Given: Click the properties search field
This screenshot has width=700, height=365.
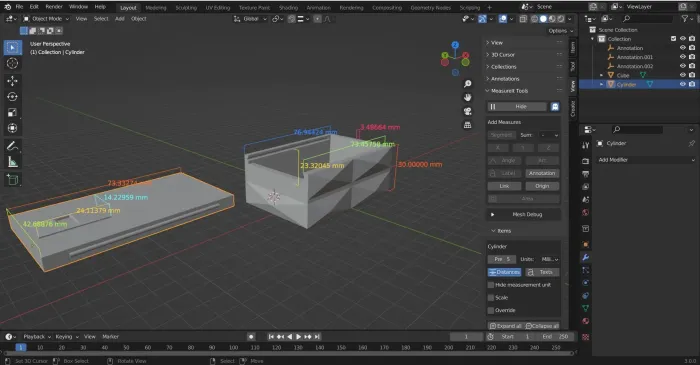Looking at the screenshot, I should click(x=637, y=129).
